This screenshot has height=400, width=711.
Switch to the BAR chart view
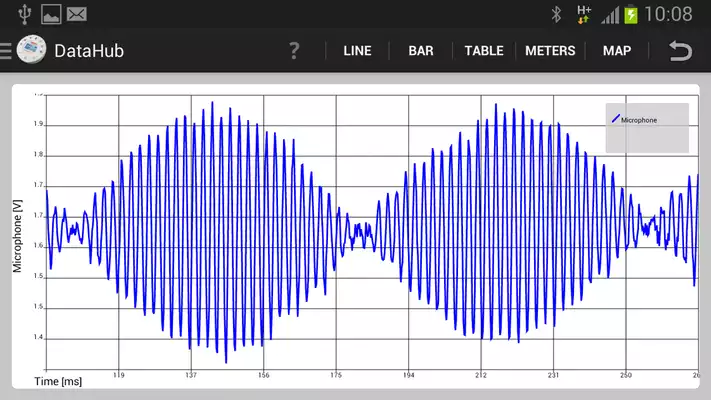[x=421, y=51]
